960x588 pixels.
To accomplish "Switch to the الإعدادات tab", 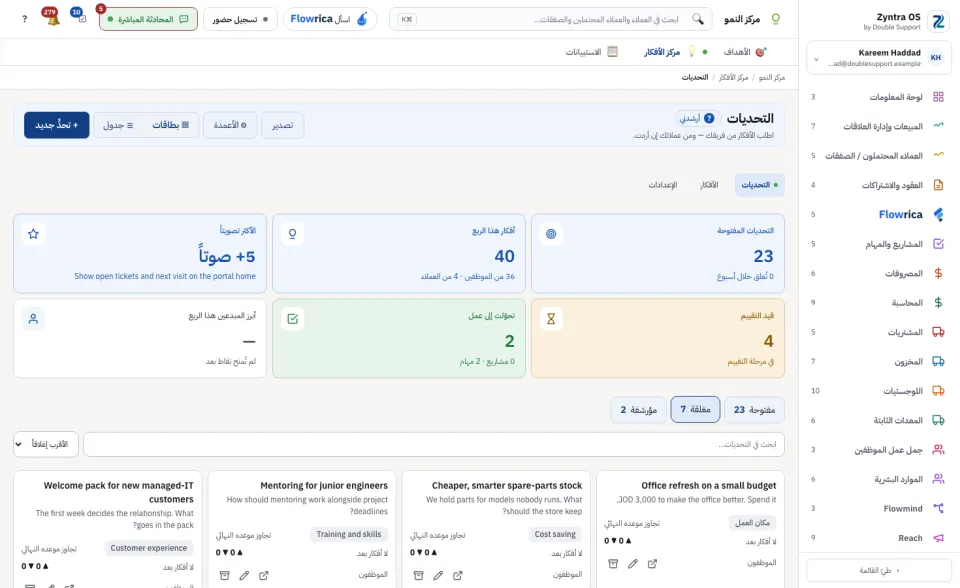I will [x=663, y=185].
